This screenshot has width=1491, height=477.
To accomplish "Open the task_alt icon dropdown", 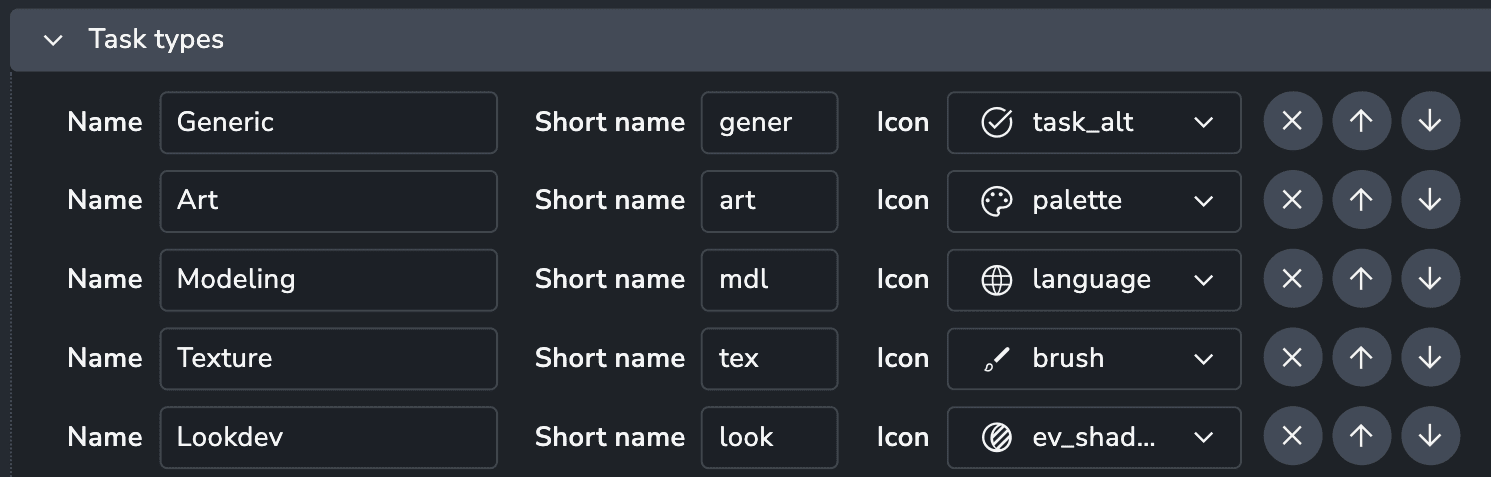I will click(1094, 122).
